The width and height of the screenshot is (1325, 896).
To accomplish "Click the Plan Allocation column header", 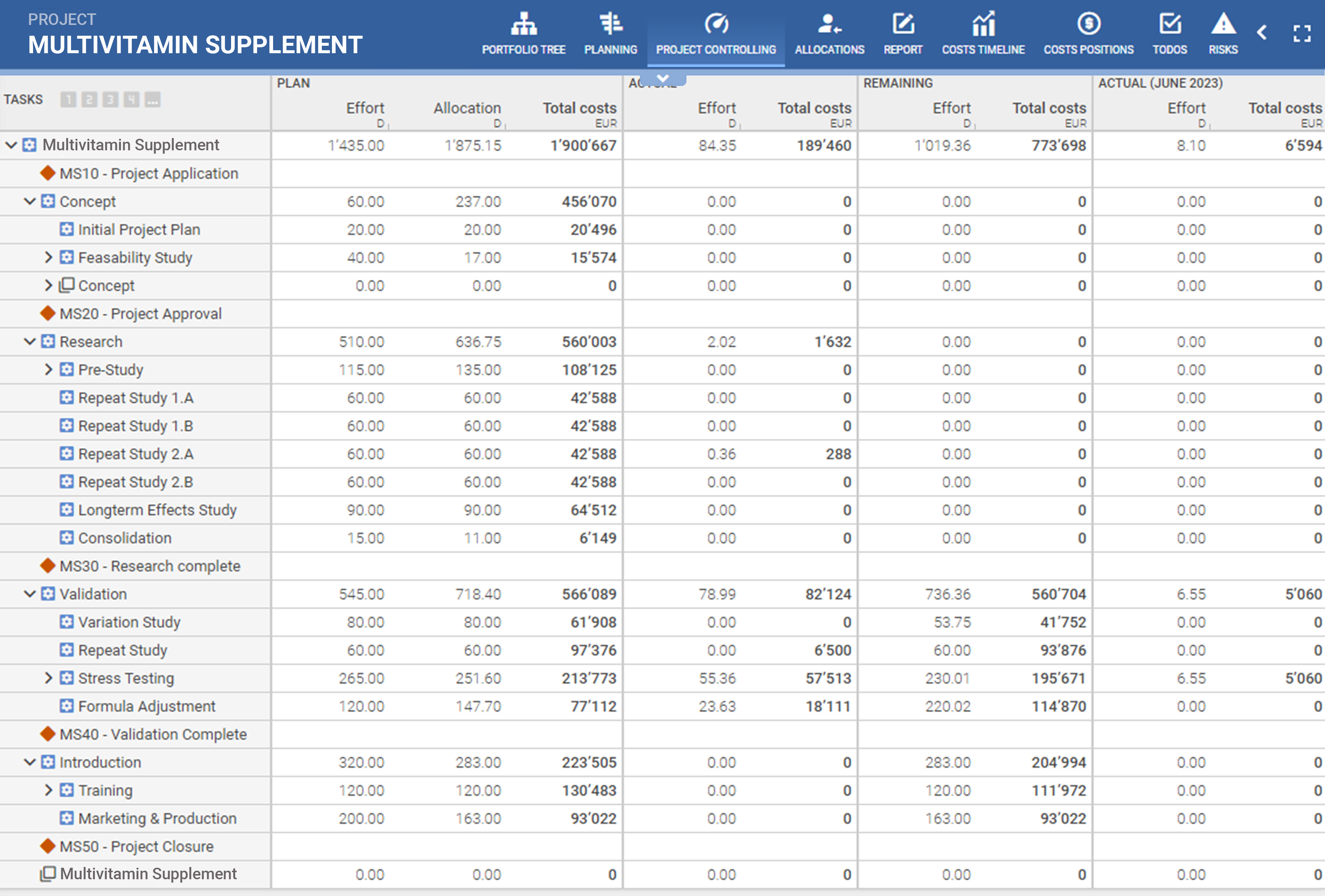I will [467, 108].
